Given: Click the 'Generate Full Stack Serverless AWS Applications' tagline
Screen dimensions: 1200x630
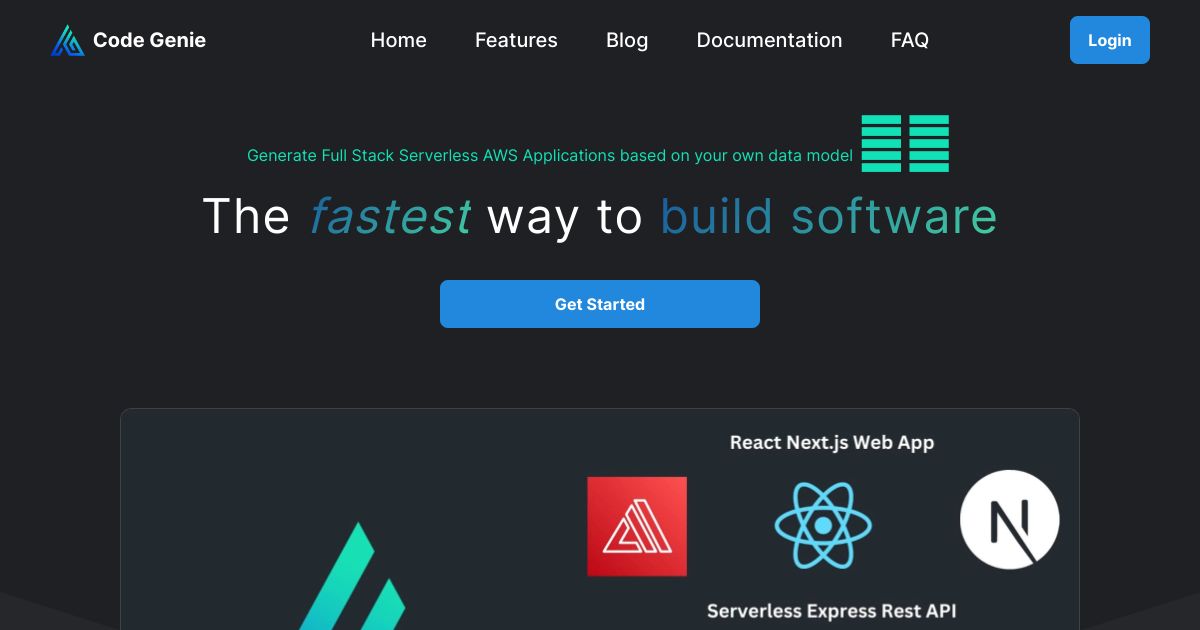Looking at the screenshot, I should 550,155.
